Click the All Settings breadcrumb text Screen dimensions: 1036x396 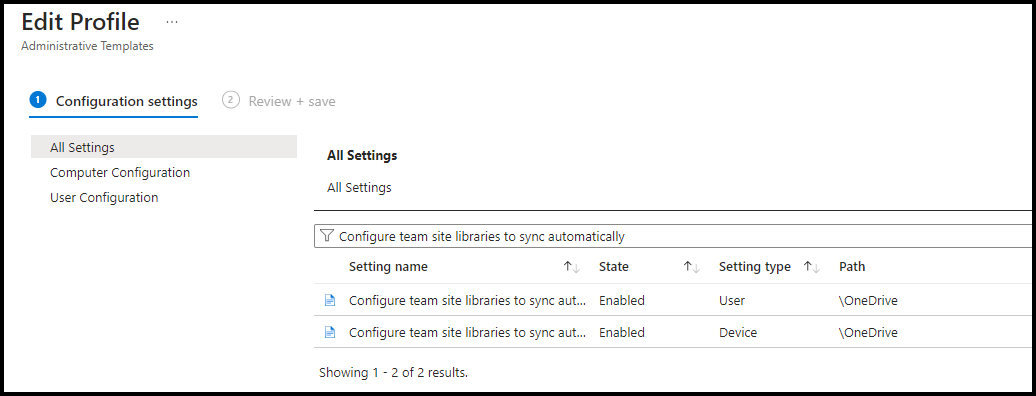click(359, 188)
